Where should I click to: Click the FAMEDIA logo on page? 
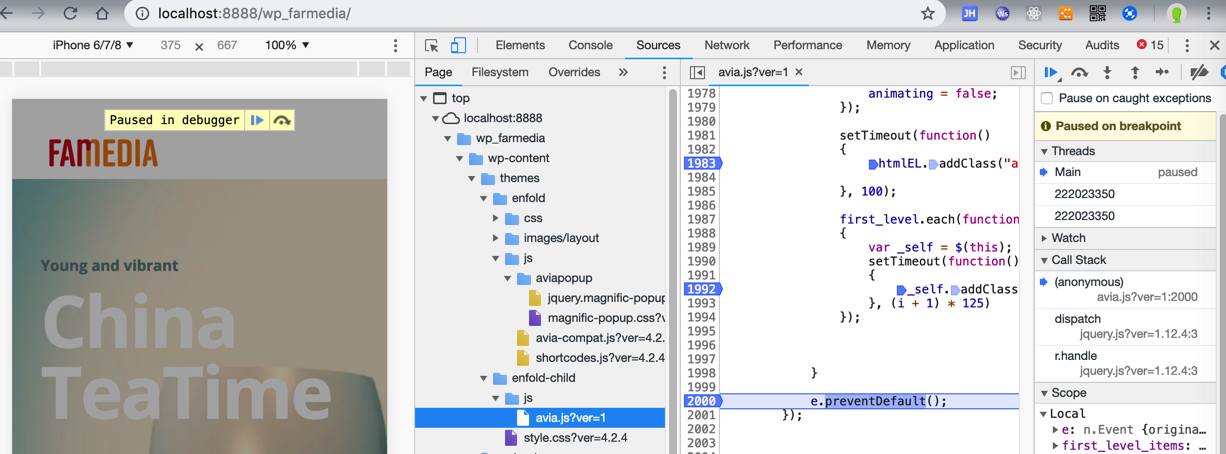[103, 153]
